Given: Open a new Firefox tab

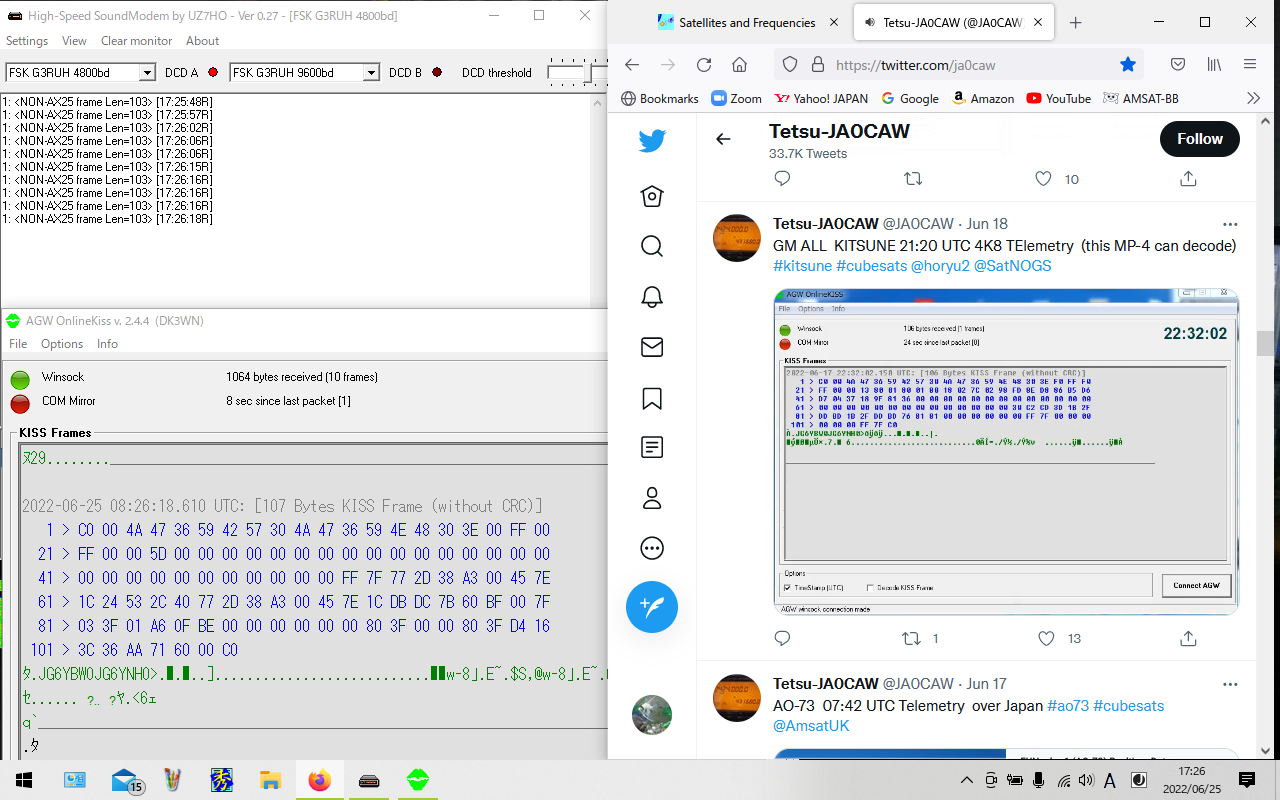Looking at the screenshot, I should tap(1075, 22).
